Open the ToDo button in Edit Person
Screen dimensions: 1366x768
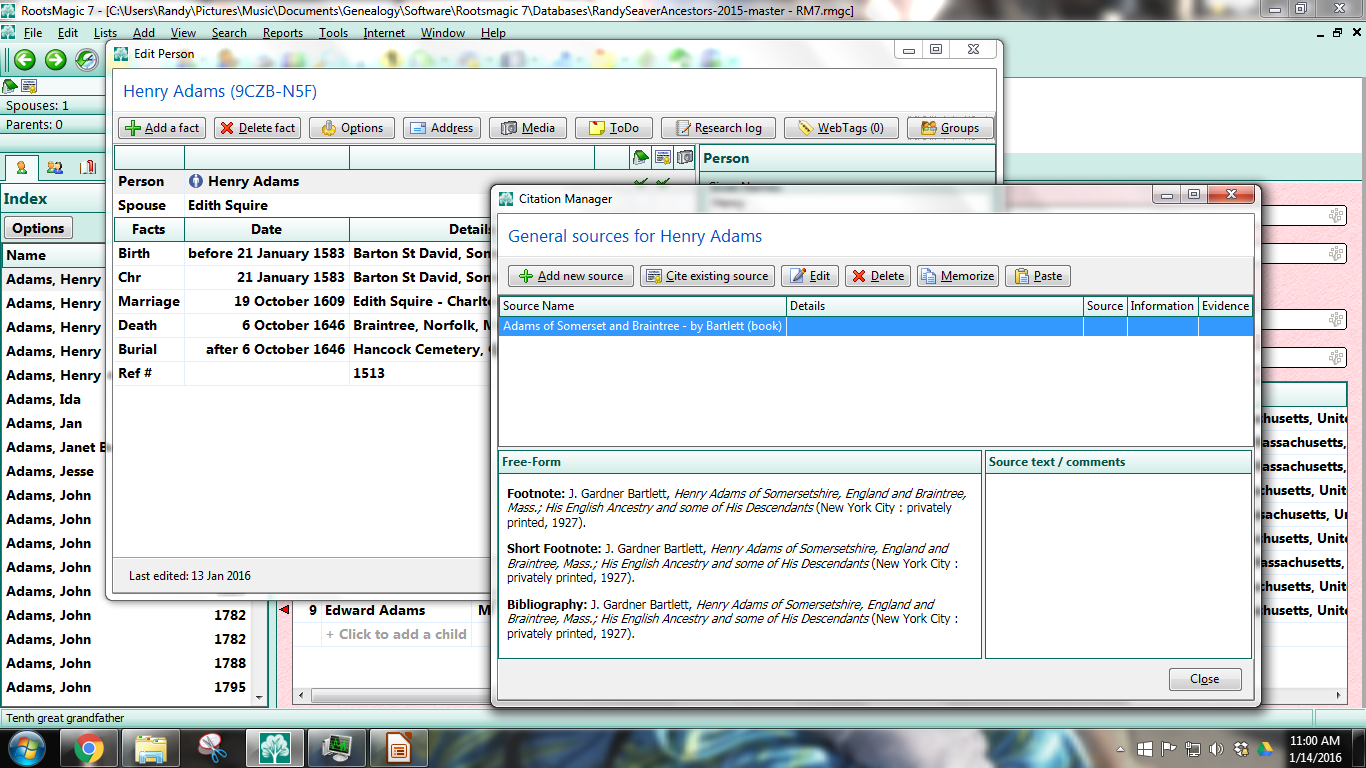pos(614,128)
